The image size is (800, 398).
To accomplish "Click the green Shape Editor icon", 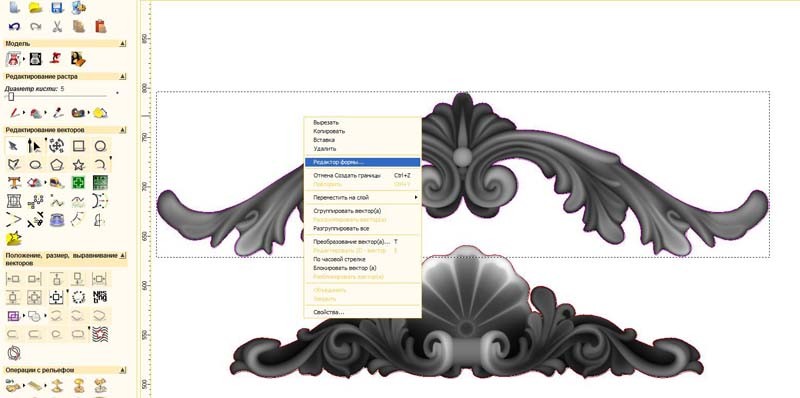I will (x=78, y=182).
